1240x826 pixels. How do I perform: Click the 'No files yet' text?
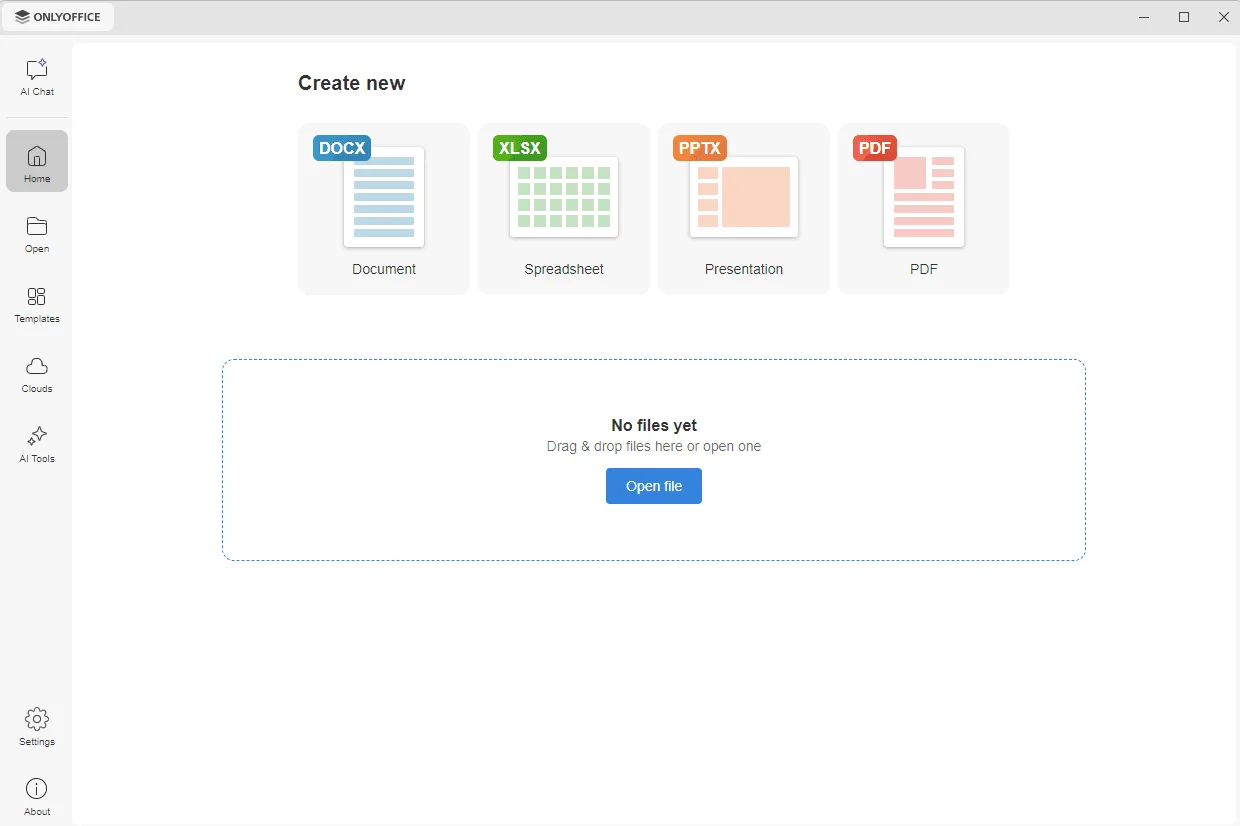point(654,425)
